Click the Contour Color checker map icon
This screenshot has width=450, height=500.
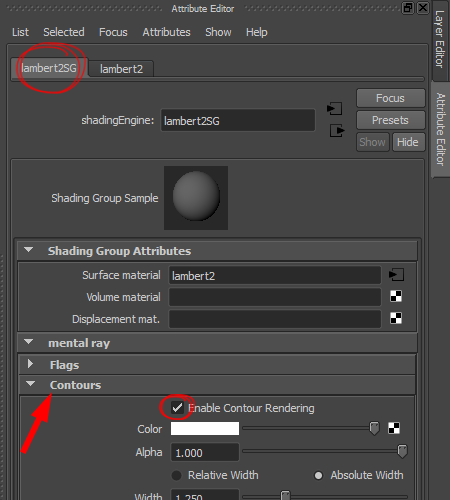394,428
